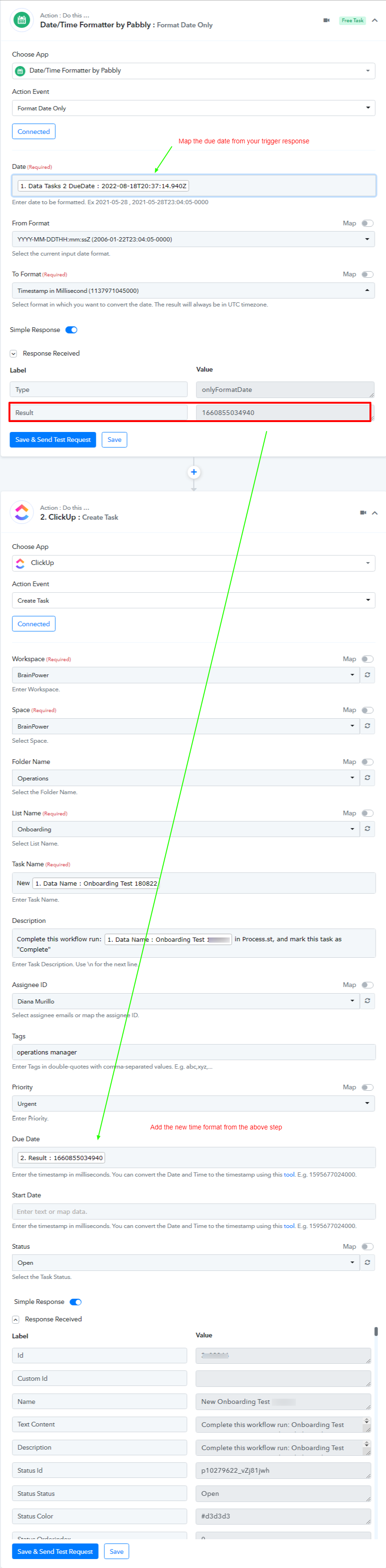Click the ClickUp logo icon in step header
The image size is (386, 1568).
click(22, 512)
